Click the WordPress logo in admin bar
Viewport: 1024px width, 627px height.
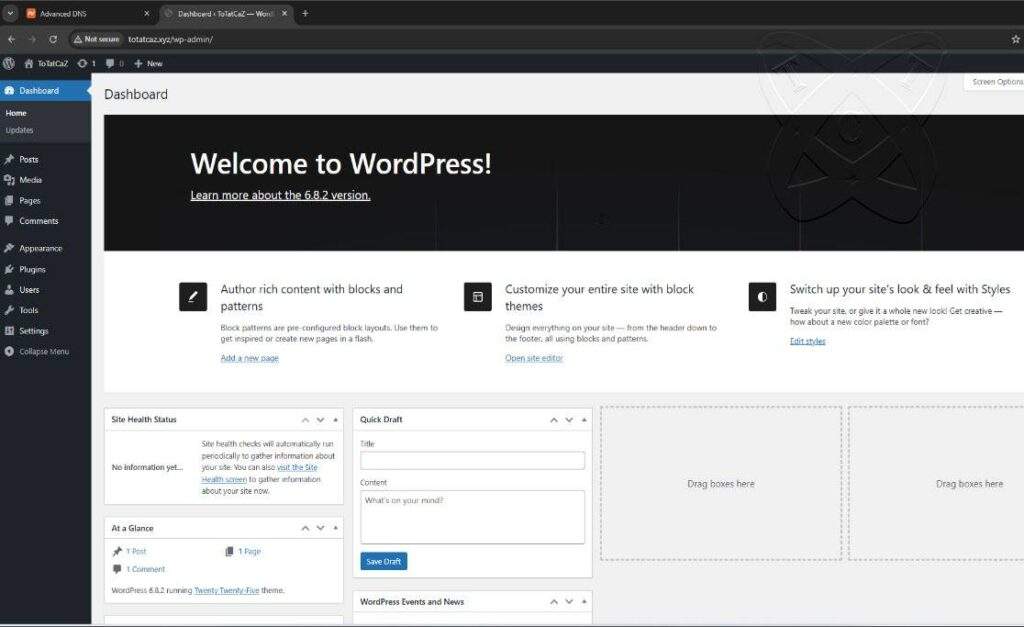[x=9, y=63]
